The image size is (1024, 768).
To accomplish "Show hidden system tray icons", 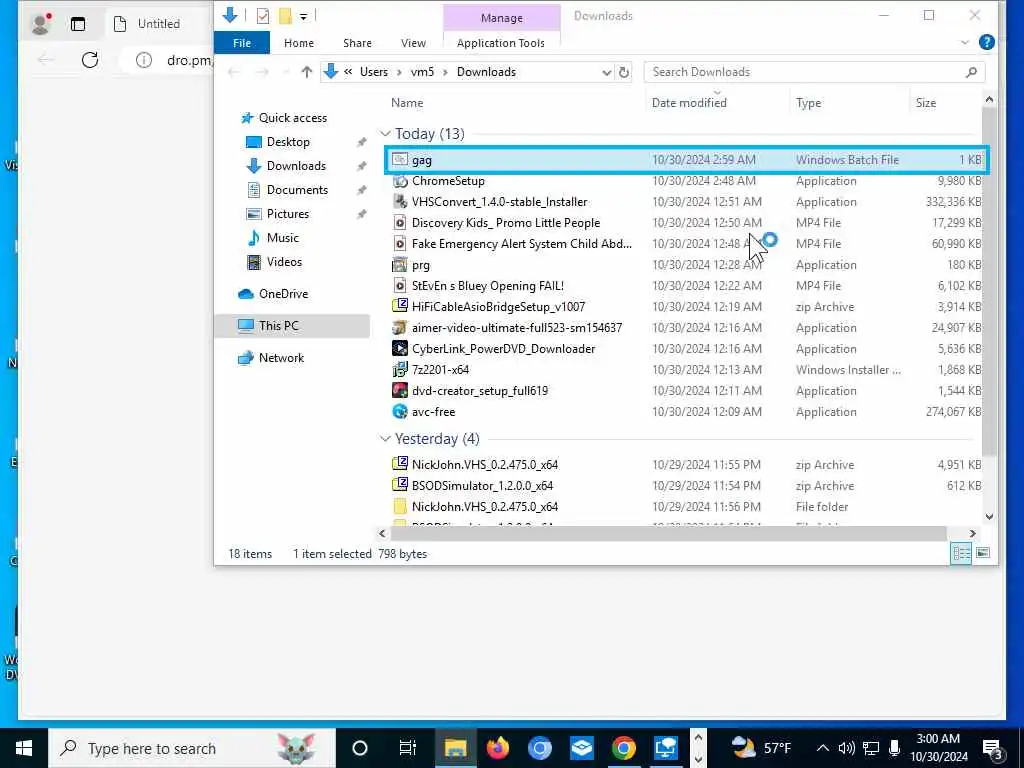I will [823, 748].
